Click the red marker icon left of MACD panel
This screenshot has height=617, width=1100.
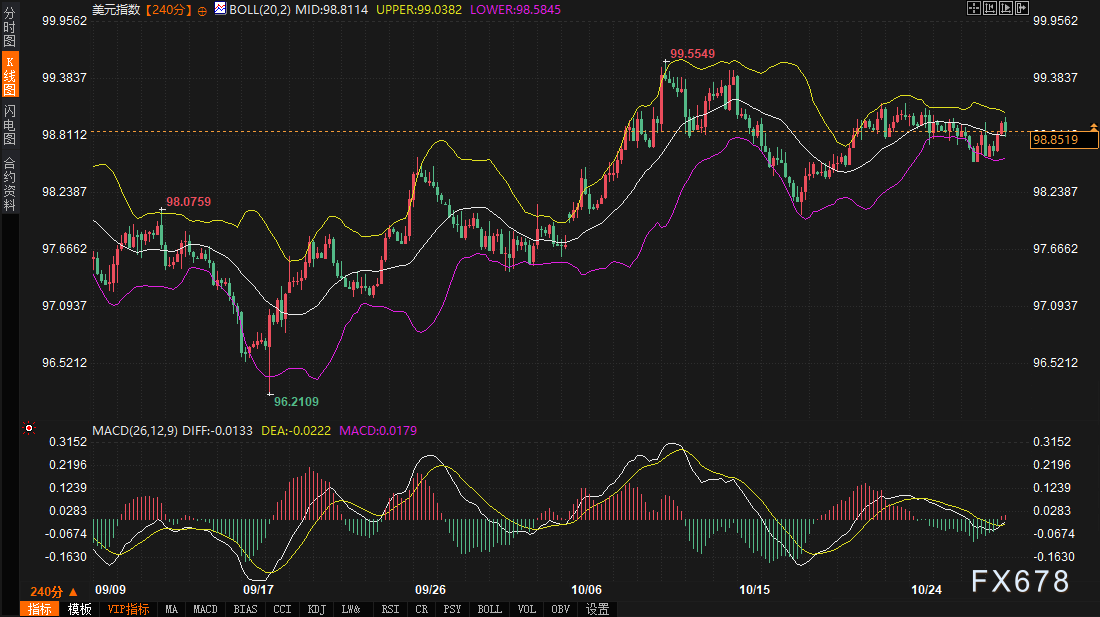[29, 429]
